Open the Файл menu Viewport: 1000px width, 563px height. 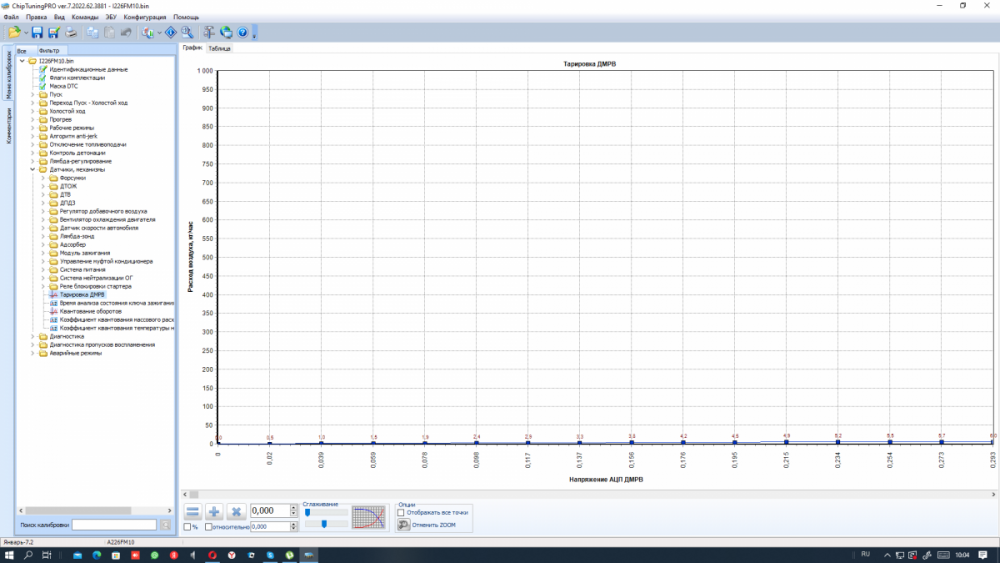click(11, 17)
